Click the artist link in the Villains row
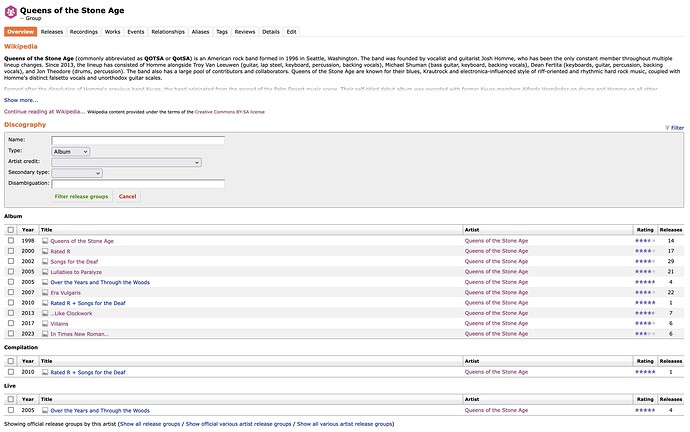This screenshot has width=690, height=432. coord(496,323)
